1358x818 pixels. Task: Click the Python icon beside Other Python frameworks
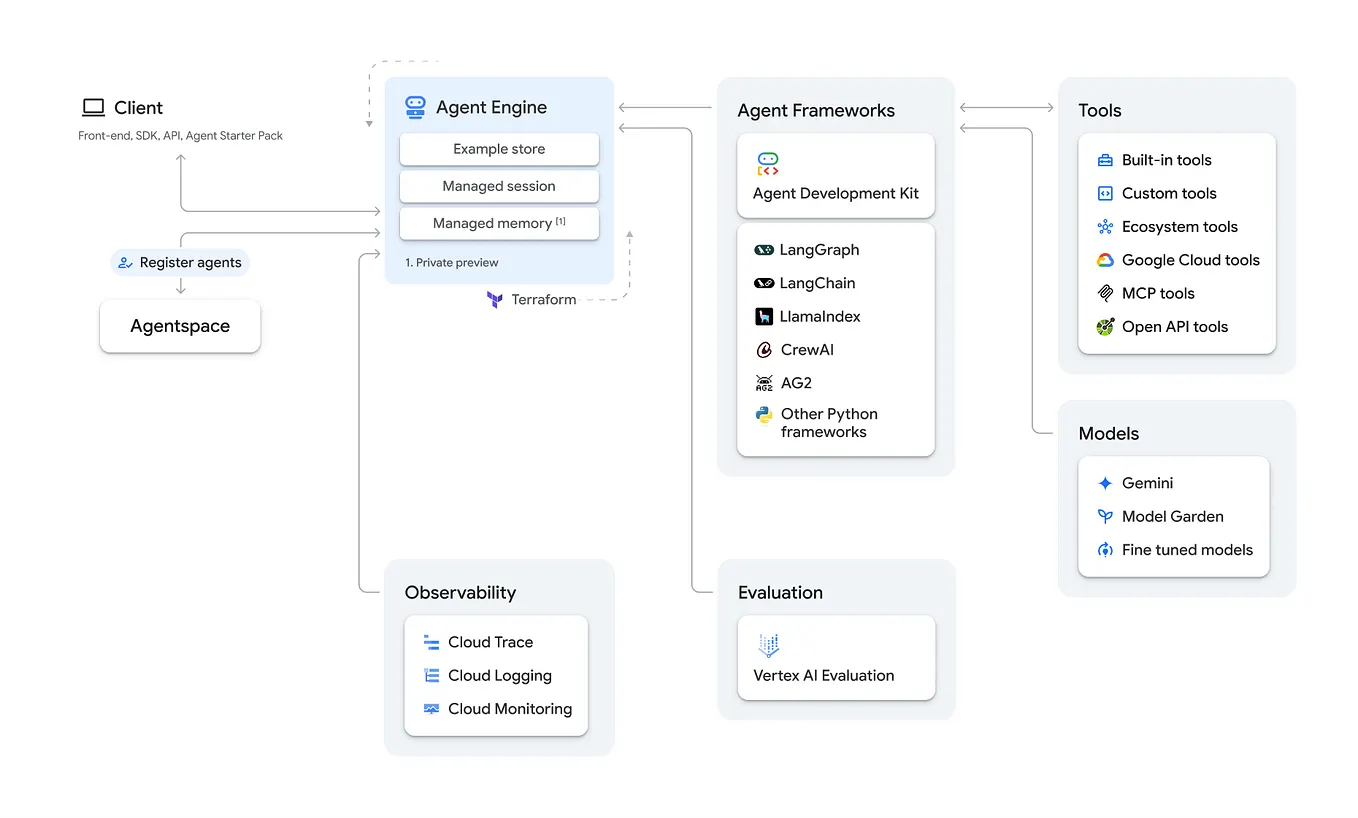coord(765,414)
